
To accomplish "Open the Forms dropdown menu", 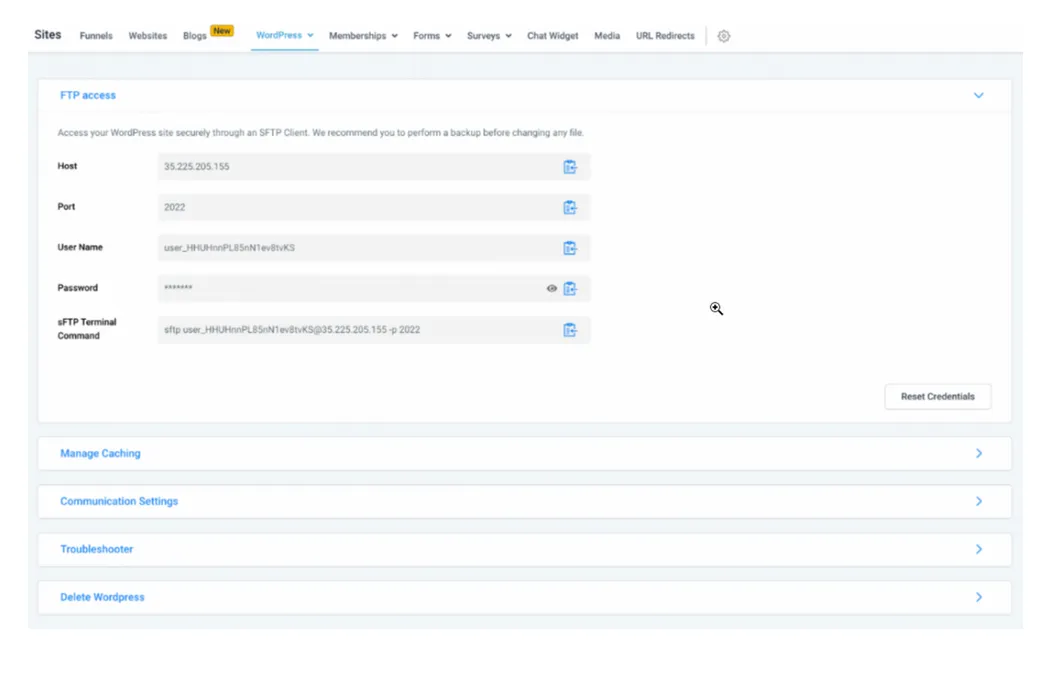I will click(x=432, y=36).
